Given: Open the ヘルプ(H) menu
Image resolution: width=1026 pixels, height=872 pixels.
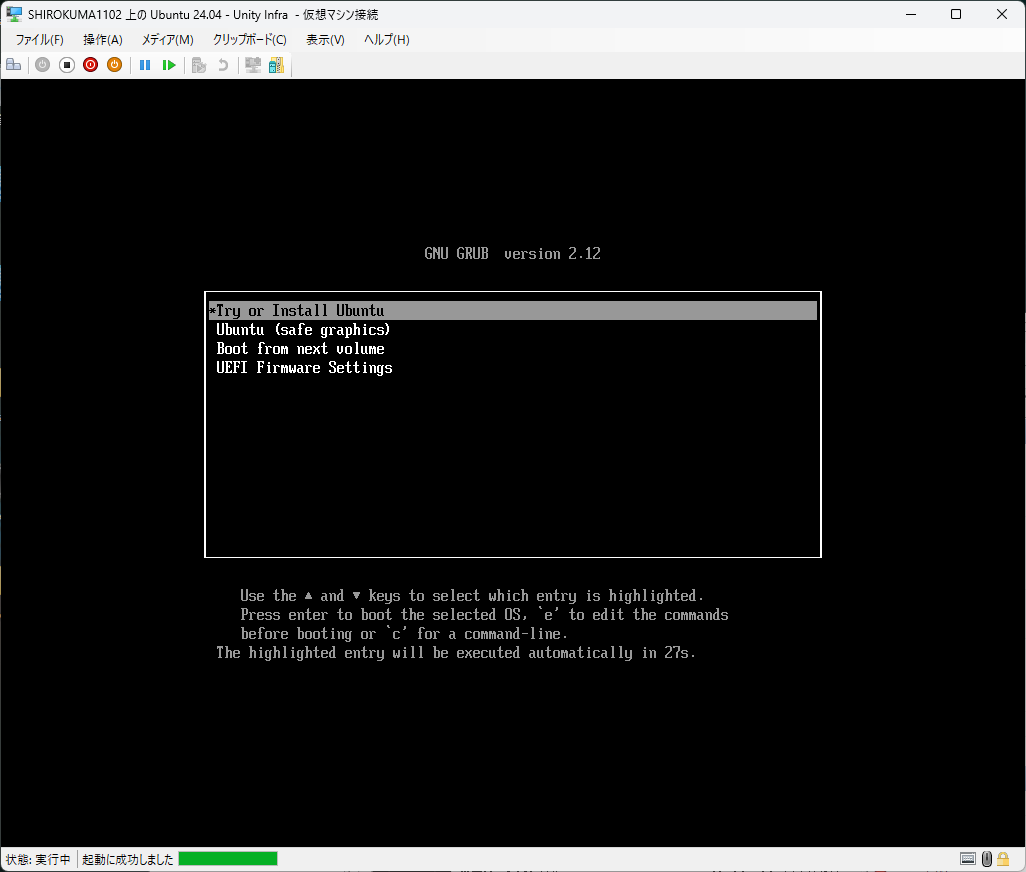Looking at the screenshot, I should (386, 40).
